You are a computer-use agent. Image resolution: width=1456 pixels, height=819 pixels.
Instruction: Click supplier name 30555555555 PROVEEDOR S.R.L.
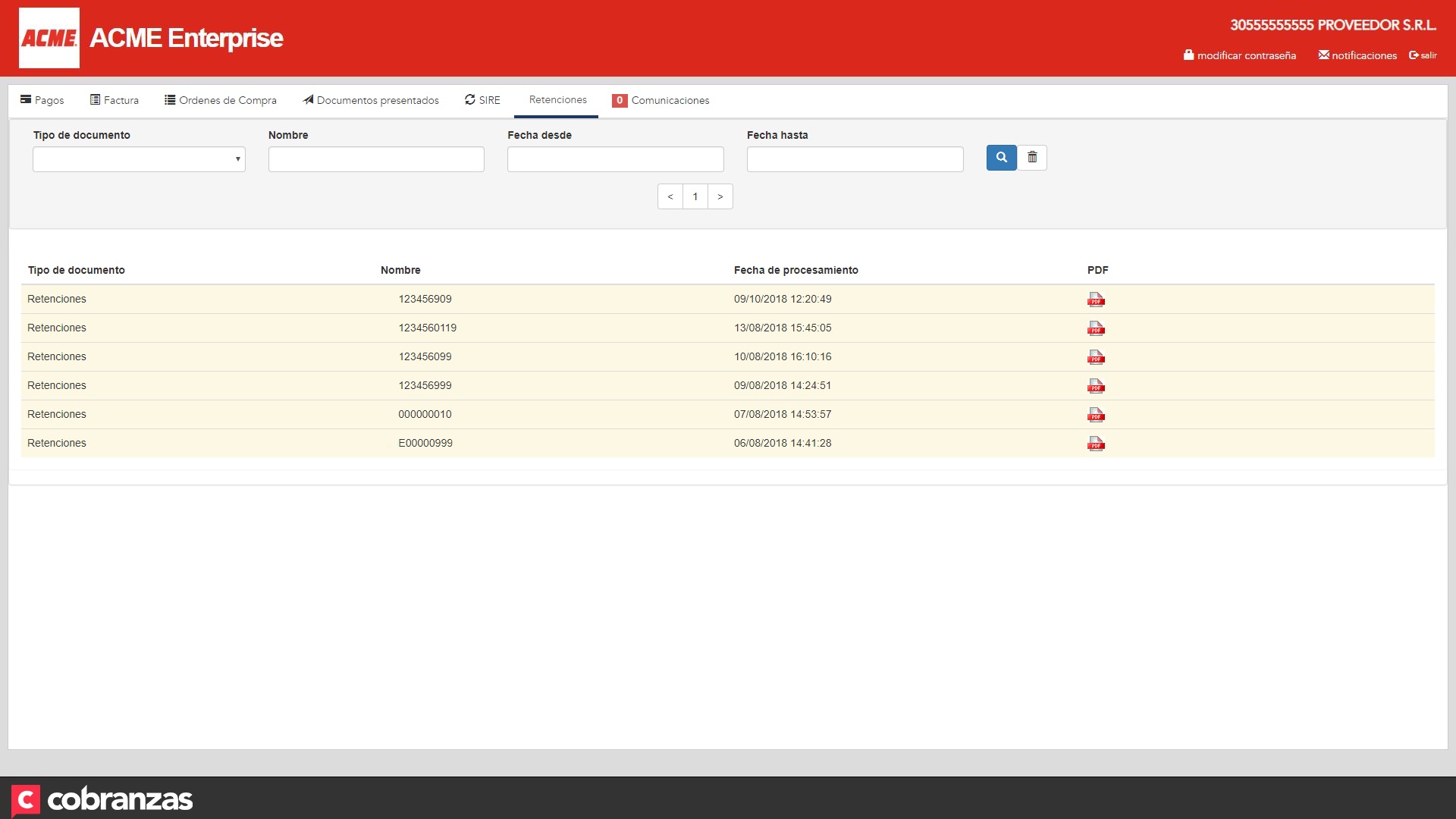(x=1333, y=25)
